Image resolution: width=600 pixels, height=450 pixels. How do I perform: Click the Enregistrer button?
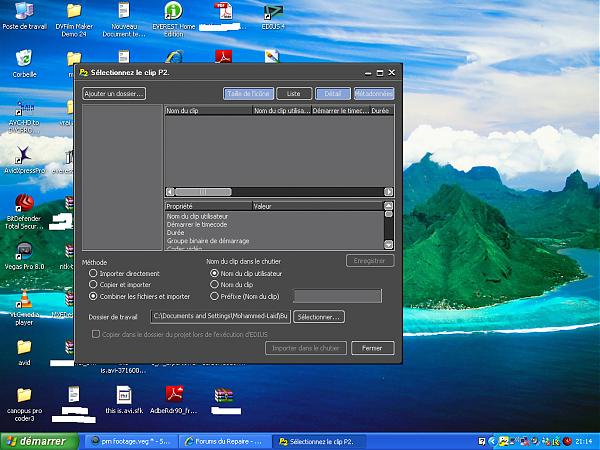(370, 261)
